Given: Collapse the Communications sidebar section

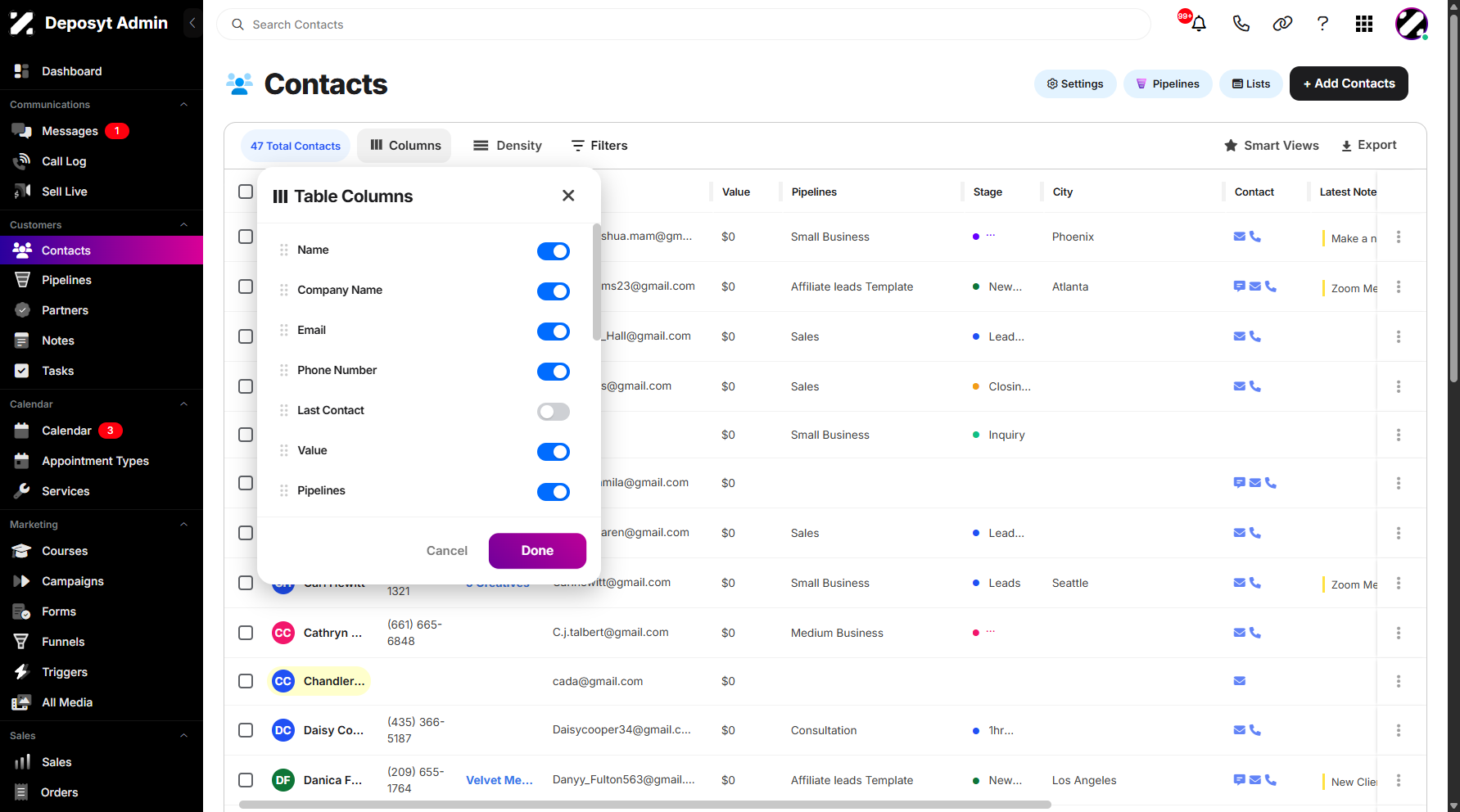Looking at the screenshot, I should pos(184,105).
